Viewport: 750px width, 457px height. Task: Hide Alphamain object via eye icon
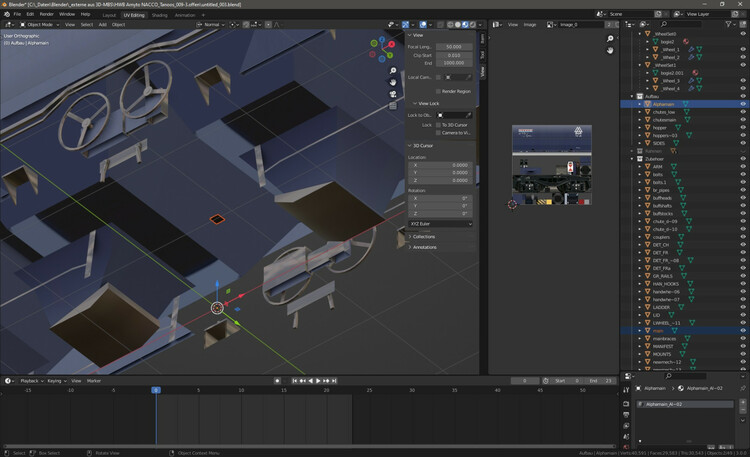(743, 104)
